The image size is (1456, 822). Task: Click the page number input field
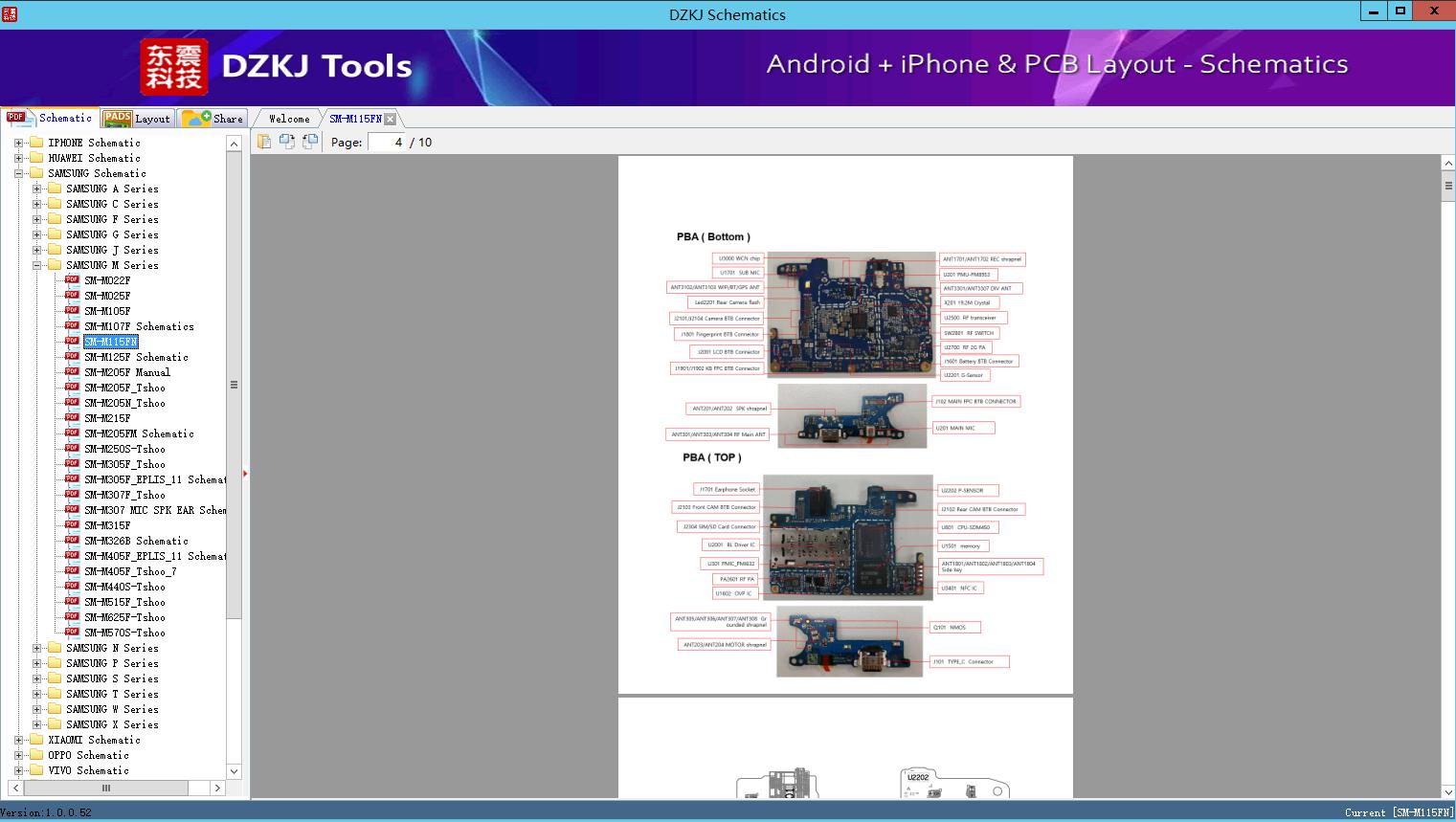click(387, 142)
